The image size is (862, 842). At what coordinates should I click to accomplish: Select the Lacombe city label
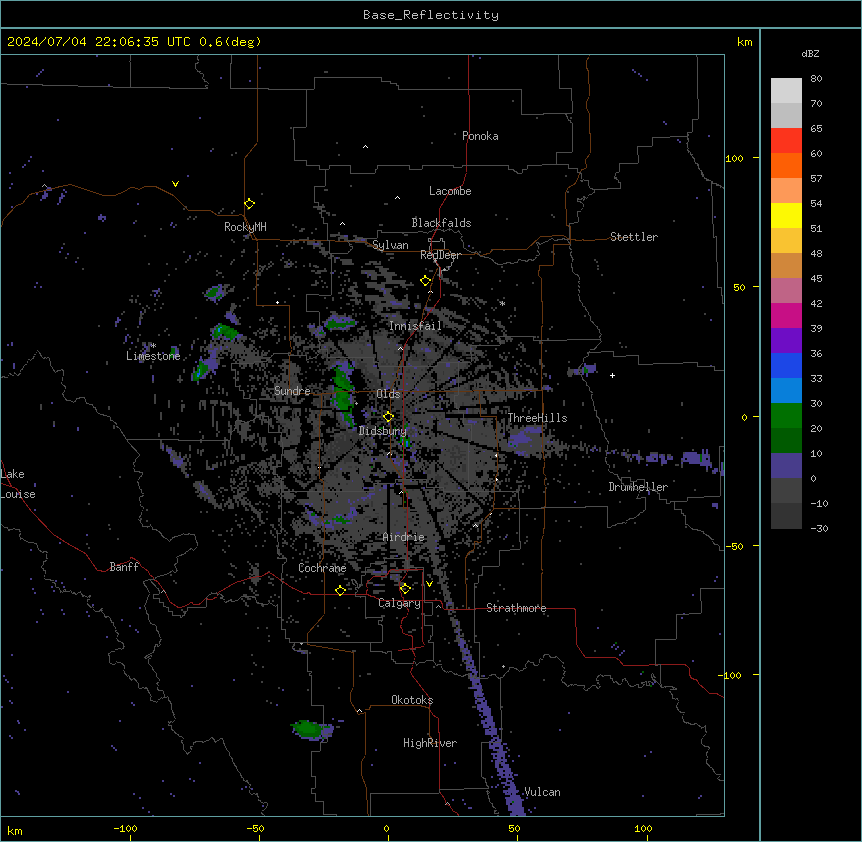point(450,191)
